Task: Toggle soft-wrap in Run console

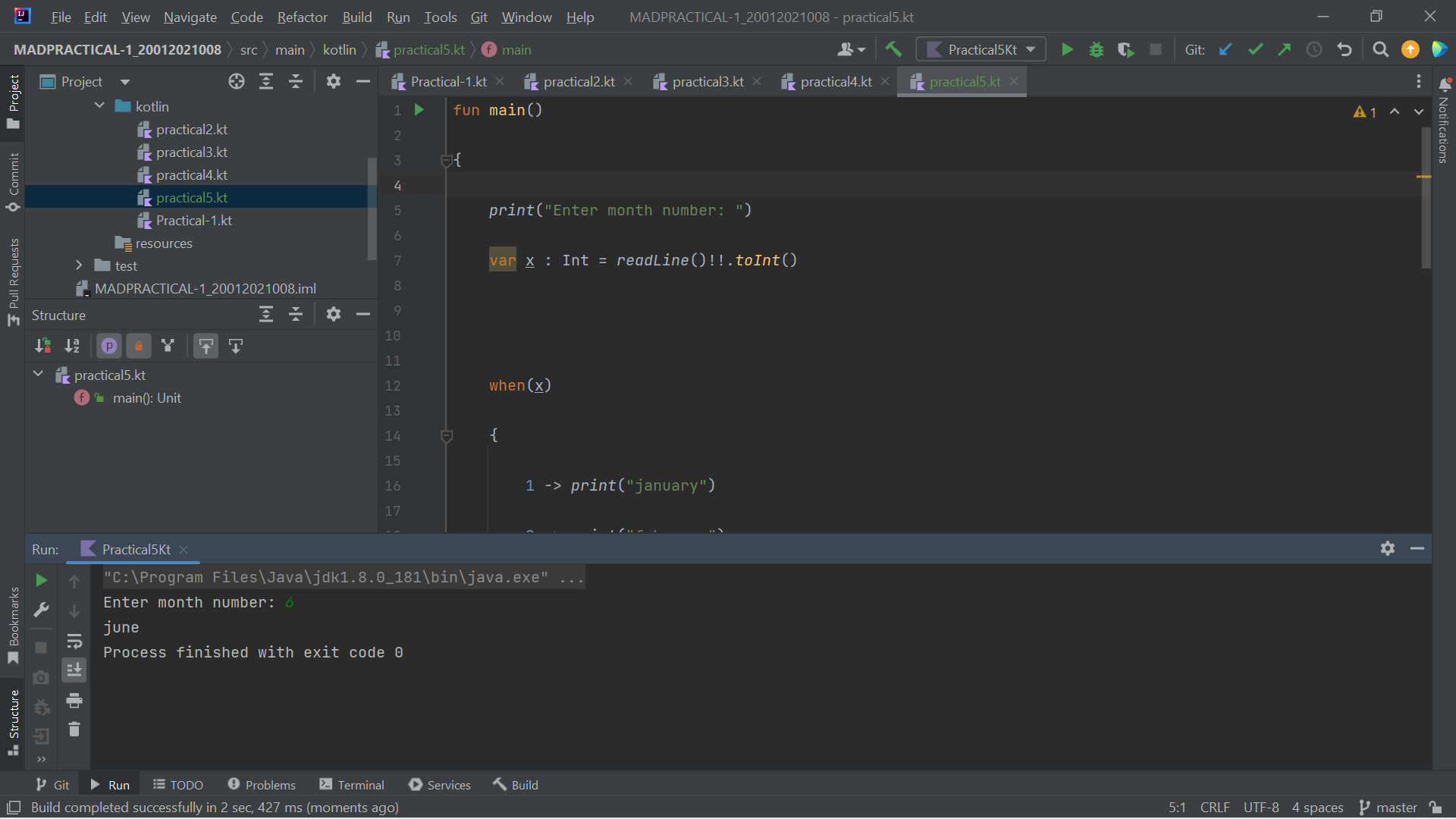Action: [74, 641]
